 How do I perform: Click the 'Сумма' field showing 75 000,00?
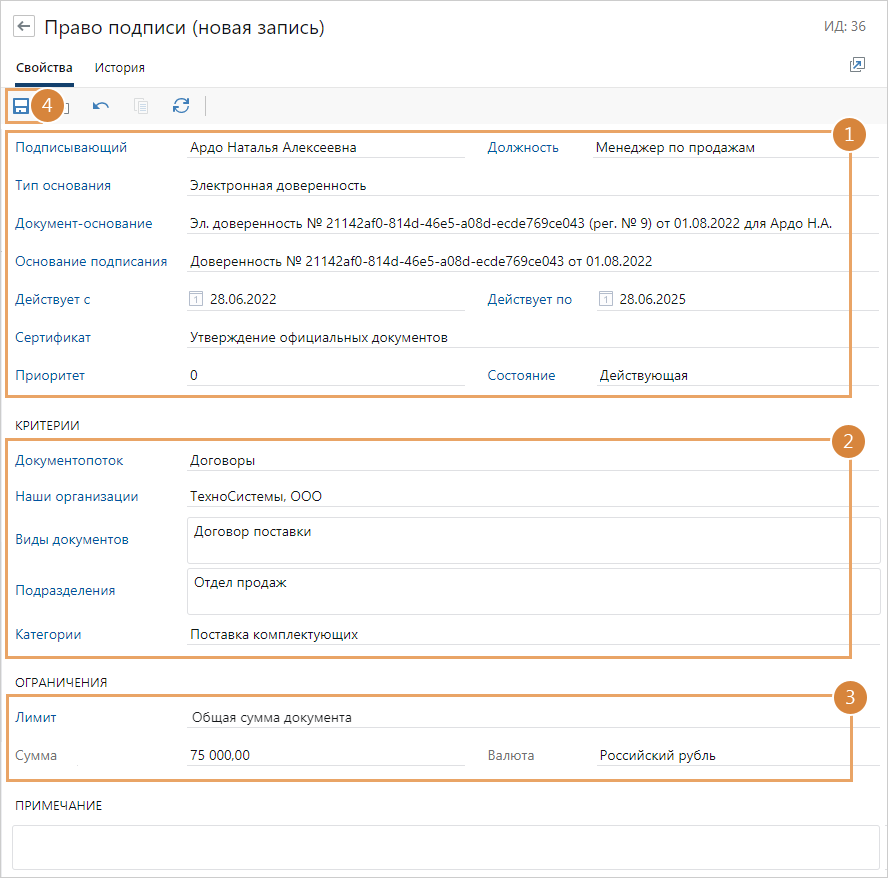point(325,756)
